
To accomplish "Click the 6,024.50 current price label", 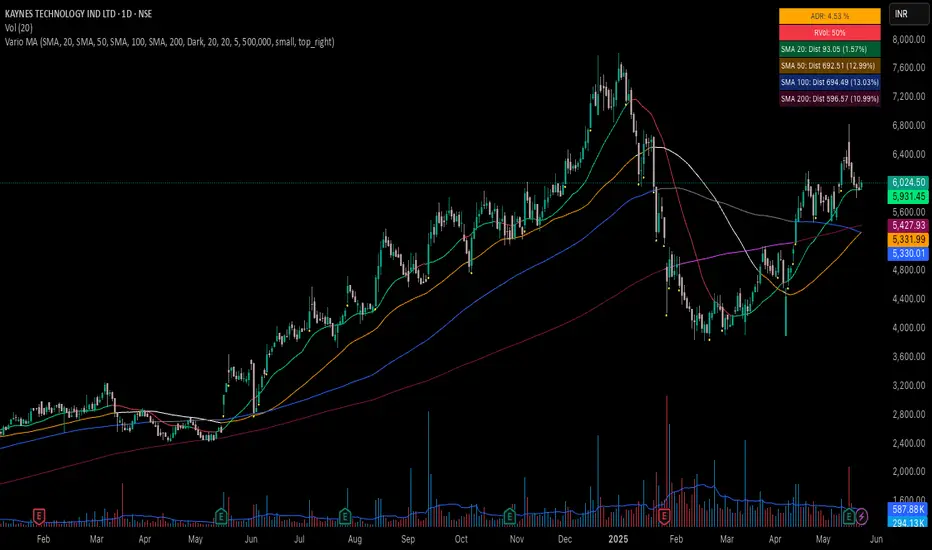I will (908, 183).
